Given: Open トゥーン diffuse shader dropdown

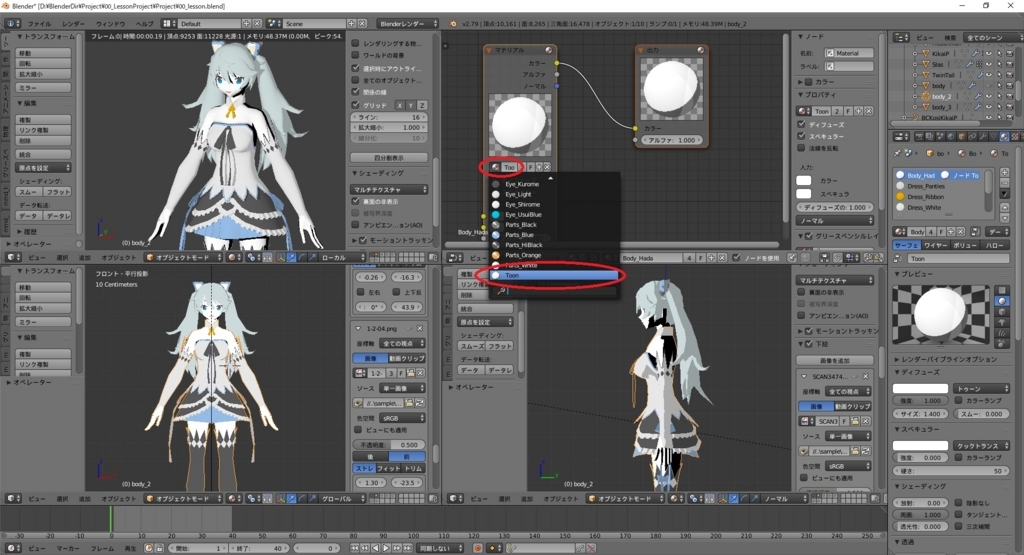Looking at the screenshot, I should click(980, 388).
